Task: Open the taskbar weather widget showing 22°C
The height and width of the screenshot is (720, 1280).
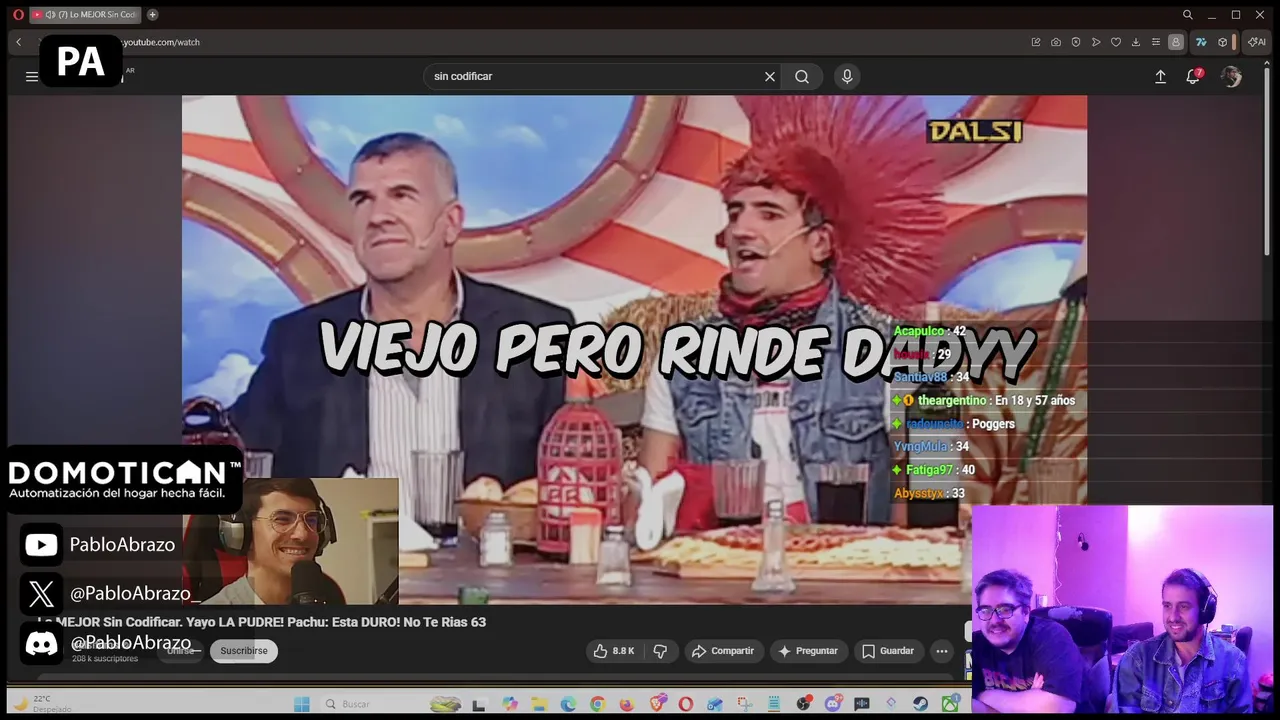Action: 40,703
